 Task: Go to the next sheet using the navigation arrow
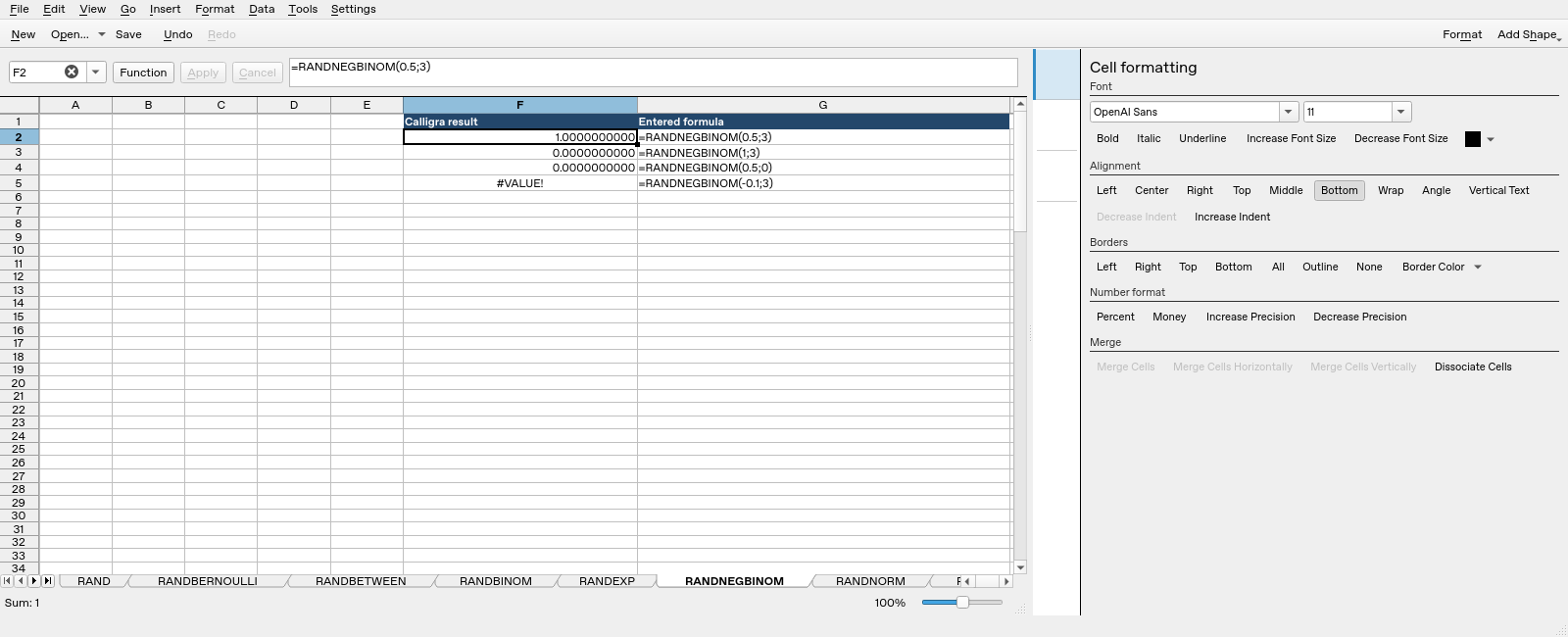point(34,581)
